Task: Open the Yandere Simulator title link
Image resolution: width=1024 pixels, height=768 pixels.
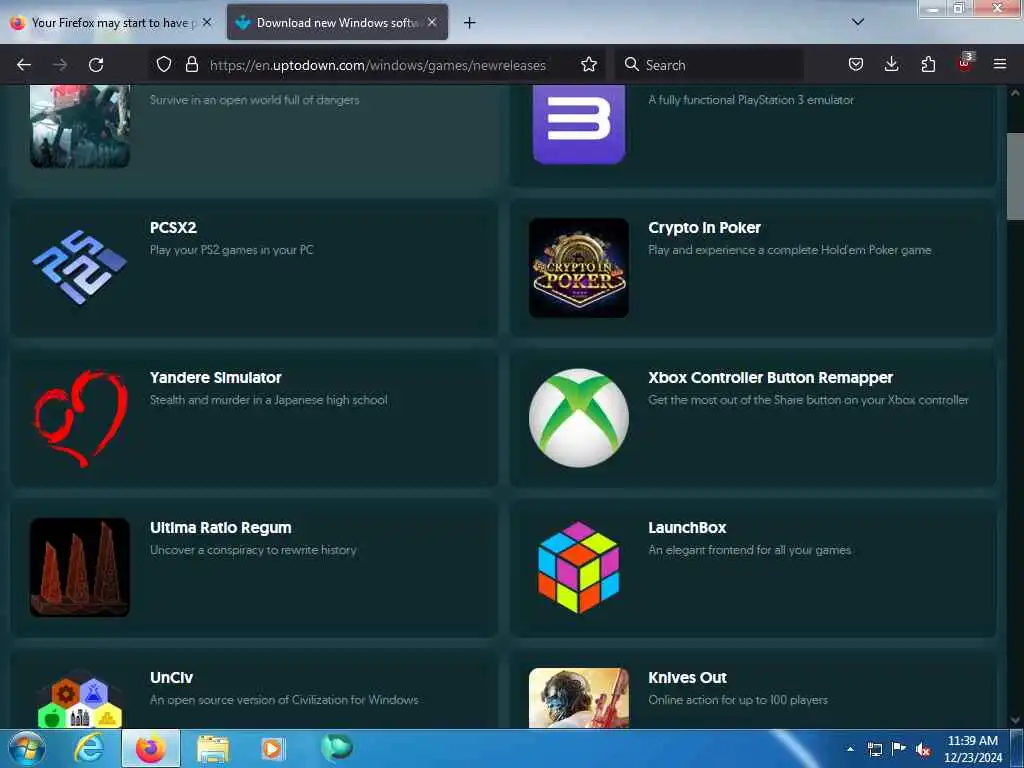Action: pyautogui.click(x=216, y=377)
